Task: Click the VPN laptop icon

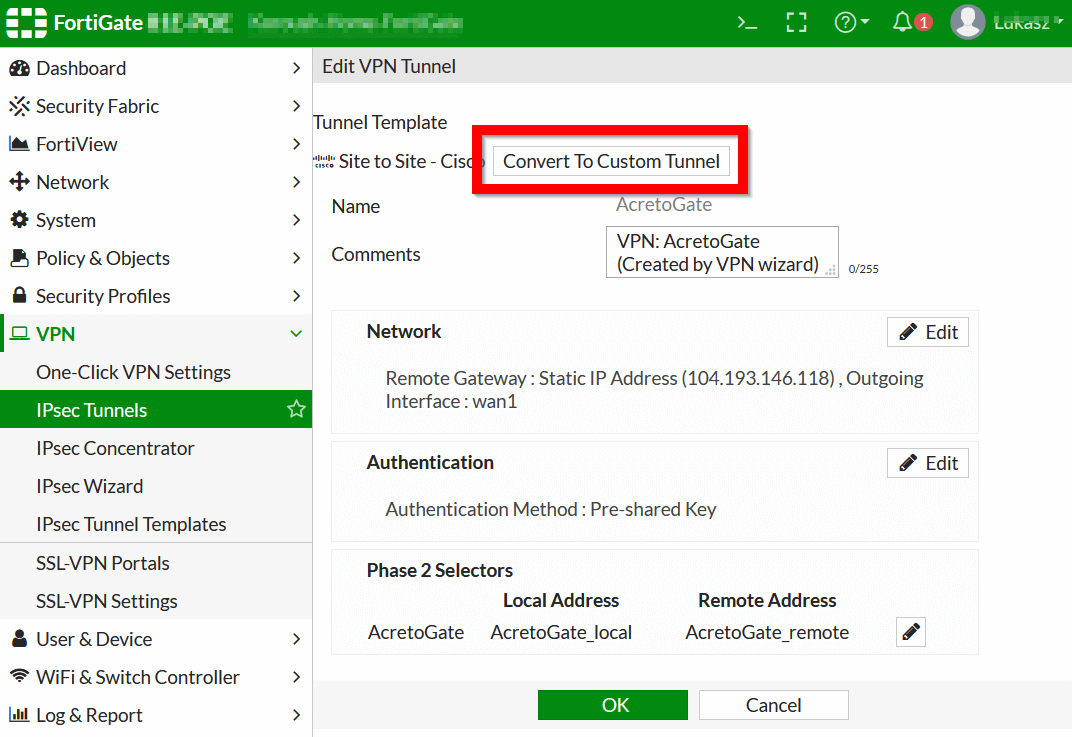Action: (20, 334)
